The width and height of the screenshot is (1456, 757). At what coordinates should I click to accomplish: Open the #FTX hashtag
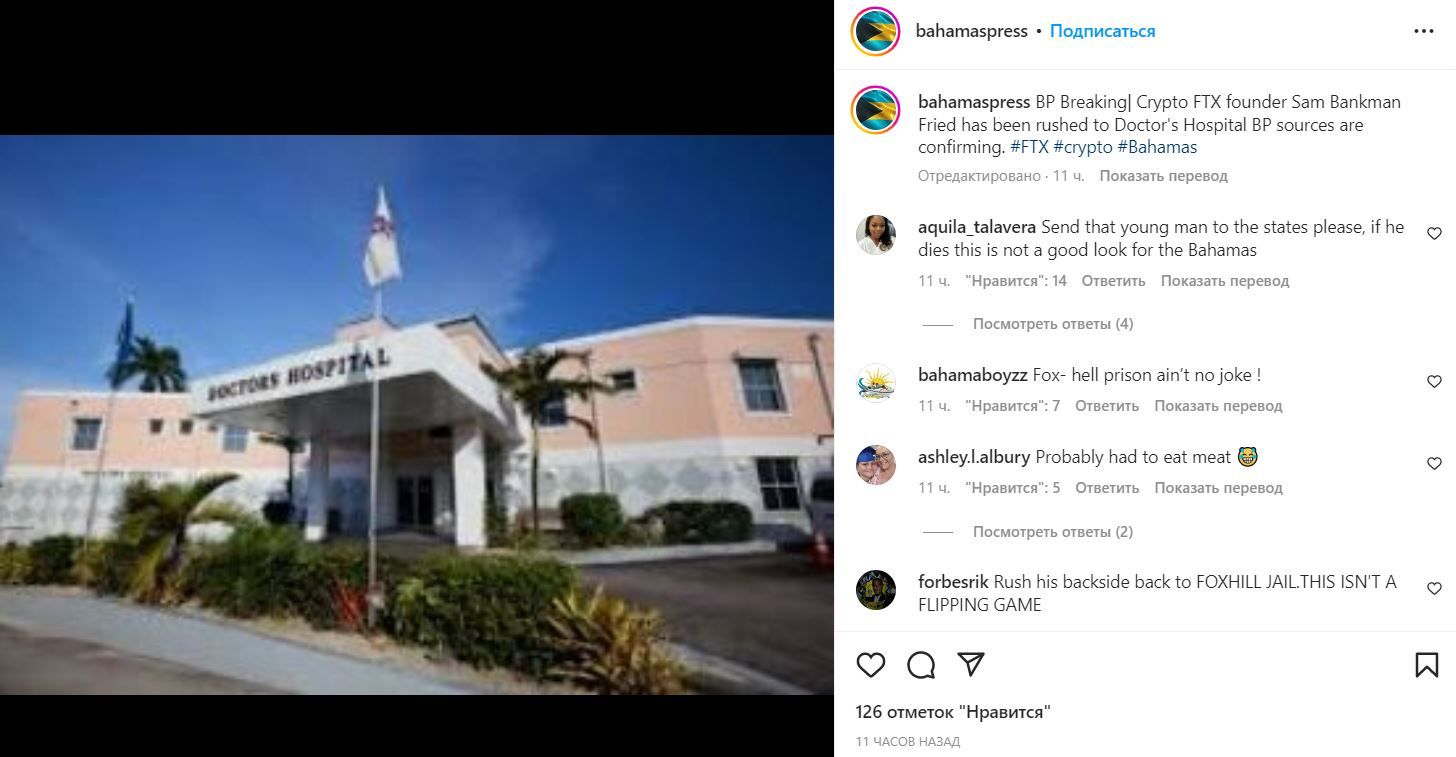pos(1029,147)
